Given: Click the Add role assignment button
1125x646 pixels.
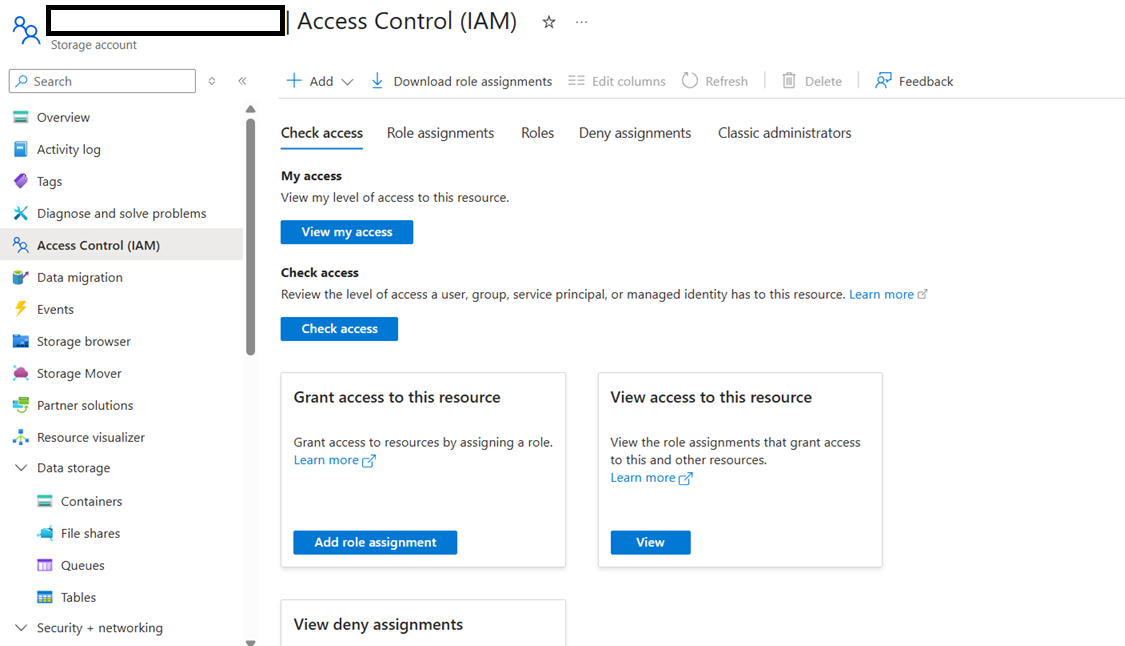Looking at the screenshot, I should (x=375, y=542).
